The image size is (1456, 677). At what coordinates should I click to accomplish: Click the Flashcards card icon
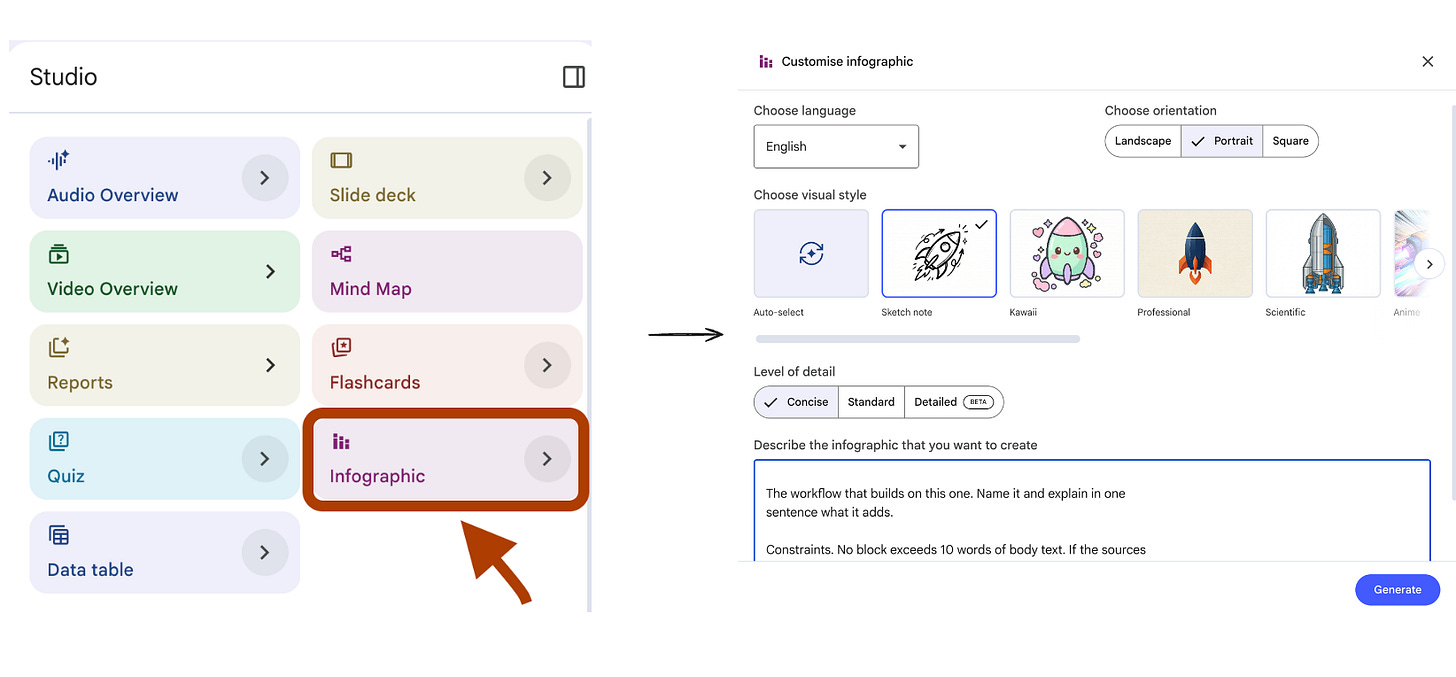pos(341,347)
